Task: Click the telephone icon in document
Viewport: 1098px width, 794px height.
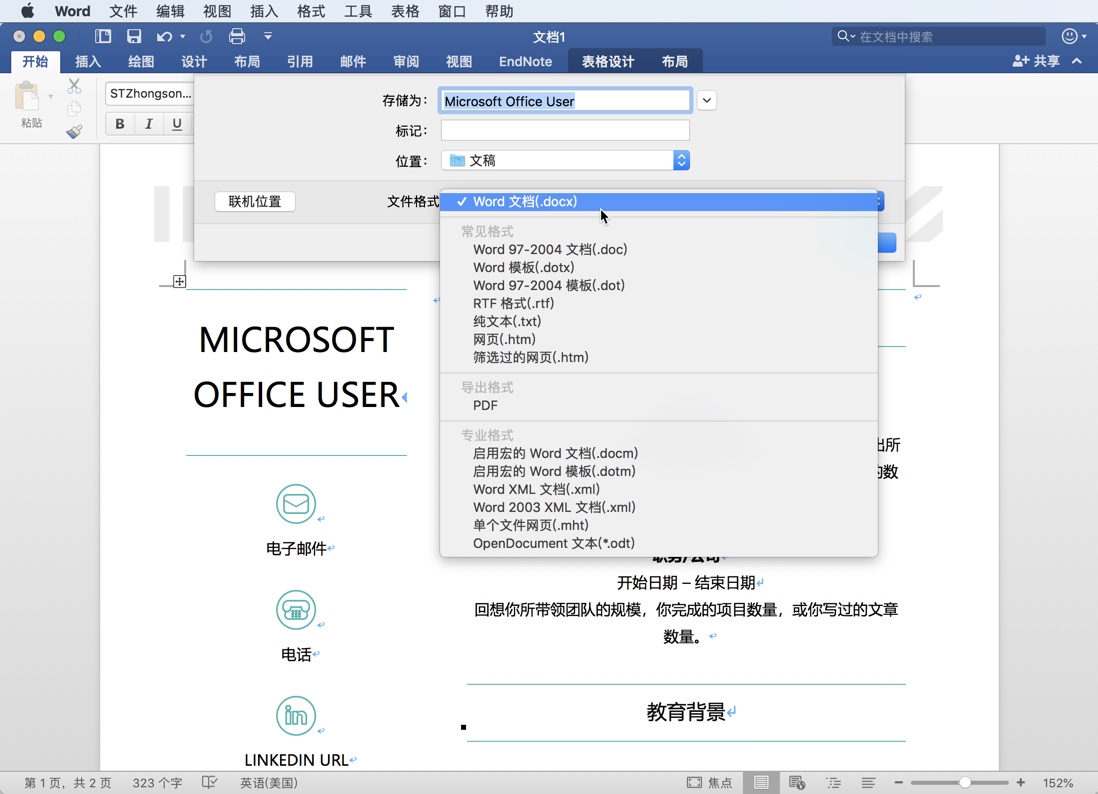Action: tap(296, 610)
